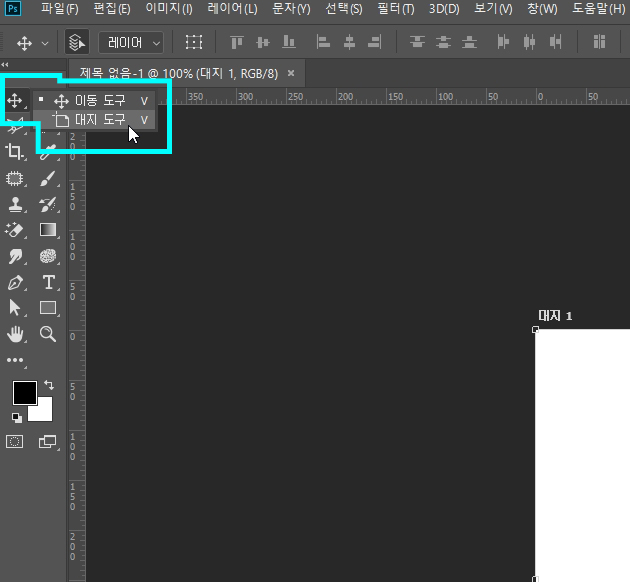Distribute top edges

(x=417, y=42)
